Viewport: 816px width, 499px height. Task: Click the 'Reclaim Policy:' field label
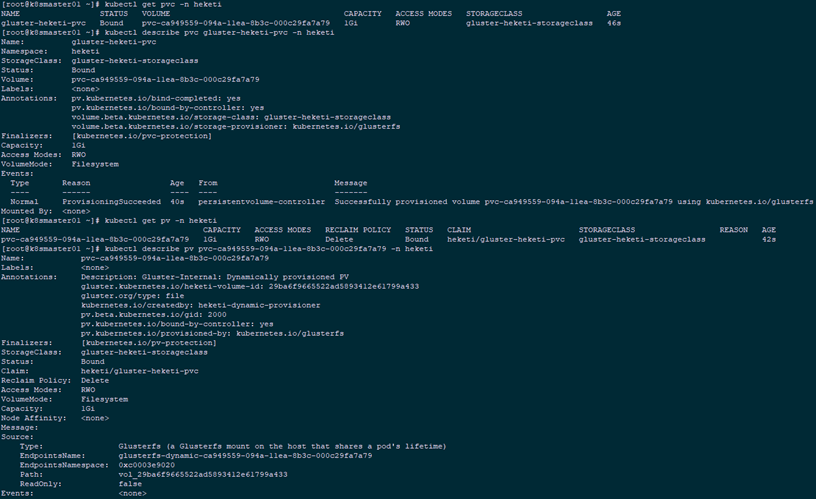(36, 380)
